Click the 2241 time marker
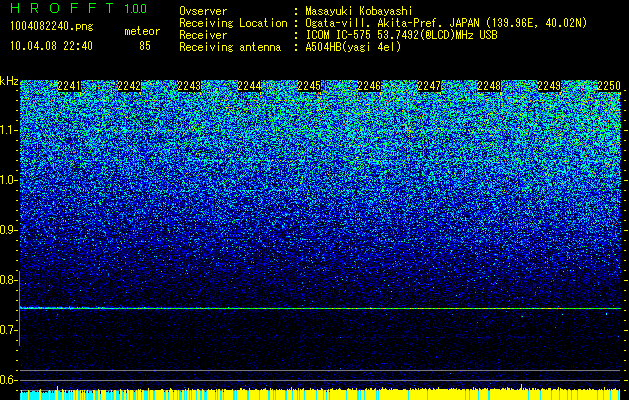 (69, 86)
